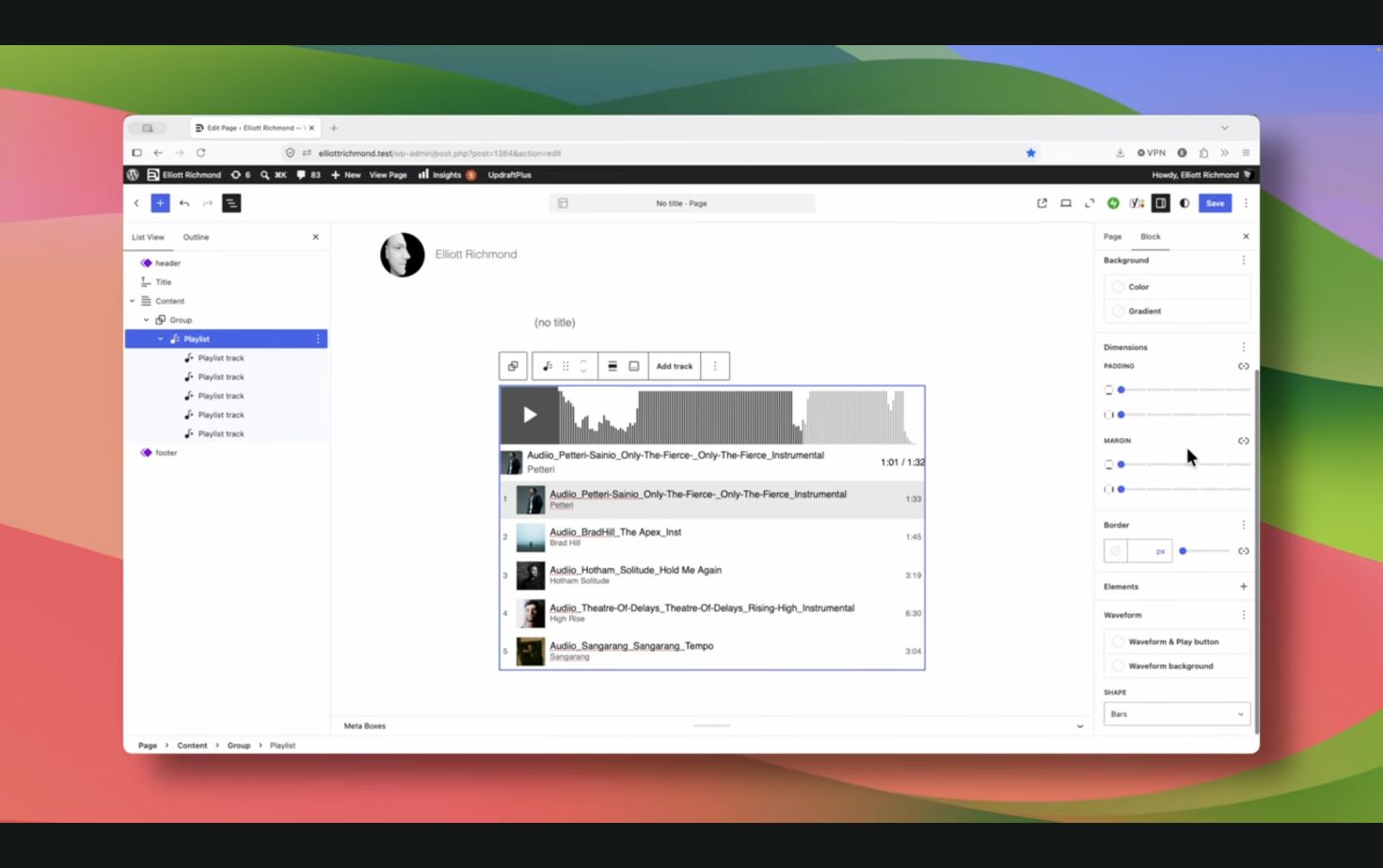Select parent Group from block toolbar

513,366
